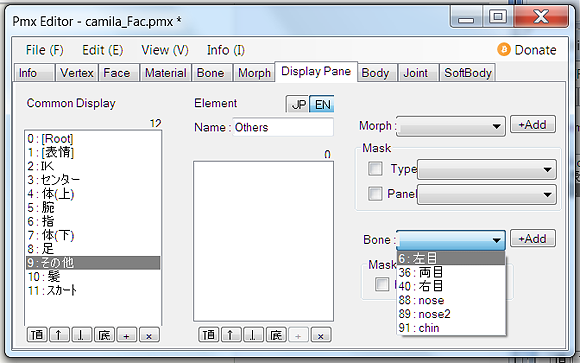580x363 pixels.
Task: Switch to the Morph tab
Action: pos(254,73)
